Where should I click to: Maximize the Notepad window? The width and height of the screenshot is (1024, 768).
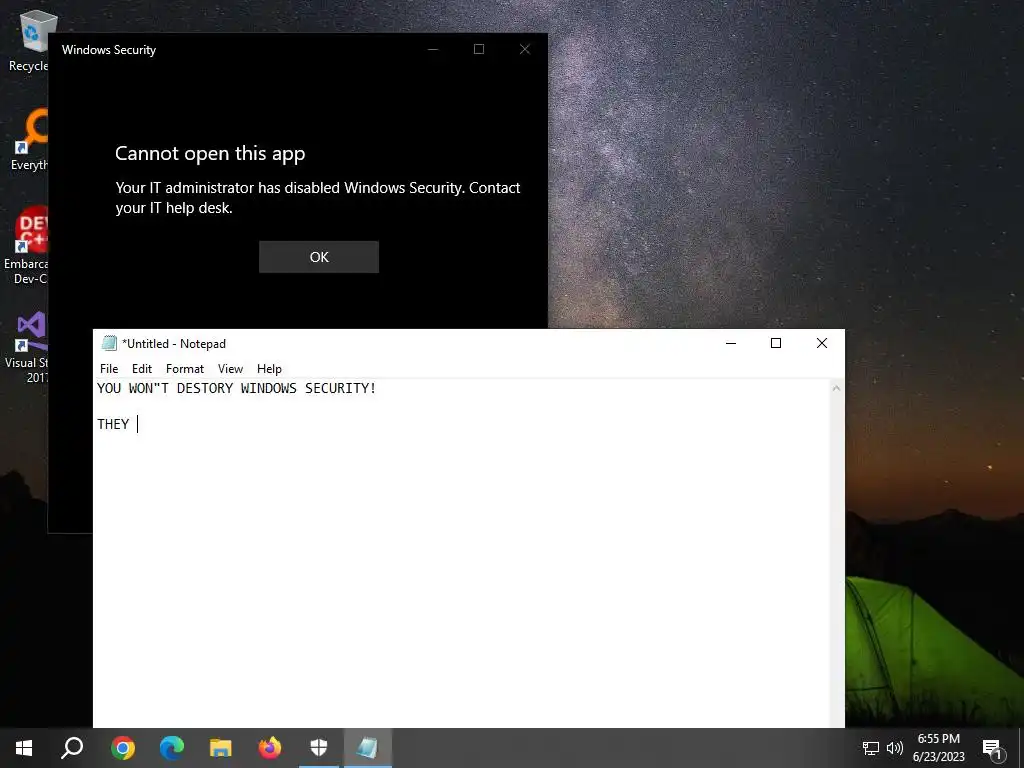776,344
